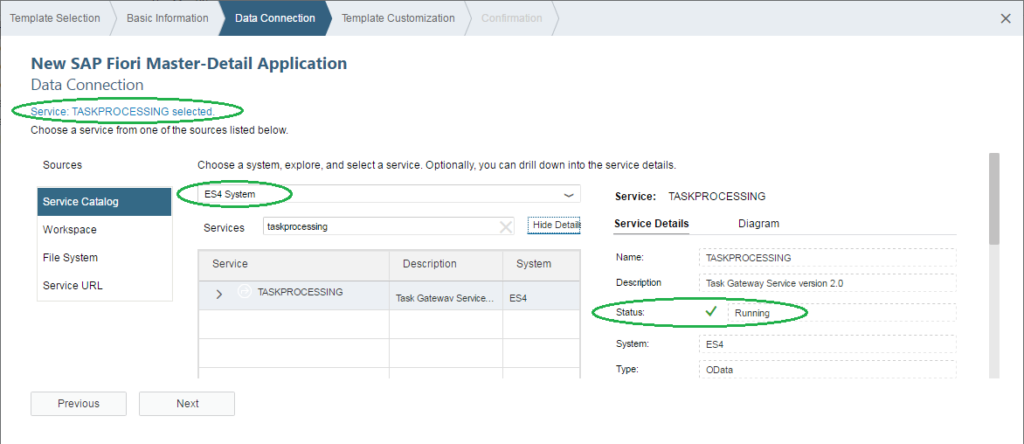
Task: Click the System column header
Action: click(x=541, y=264)
